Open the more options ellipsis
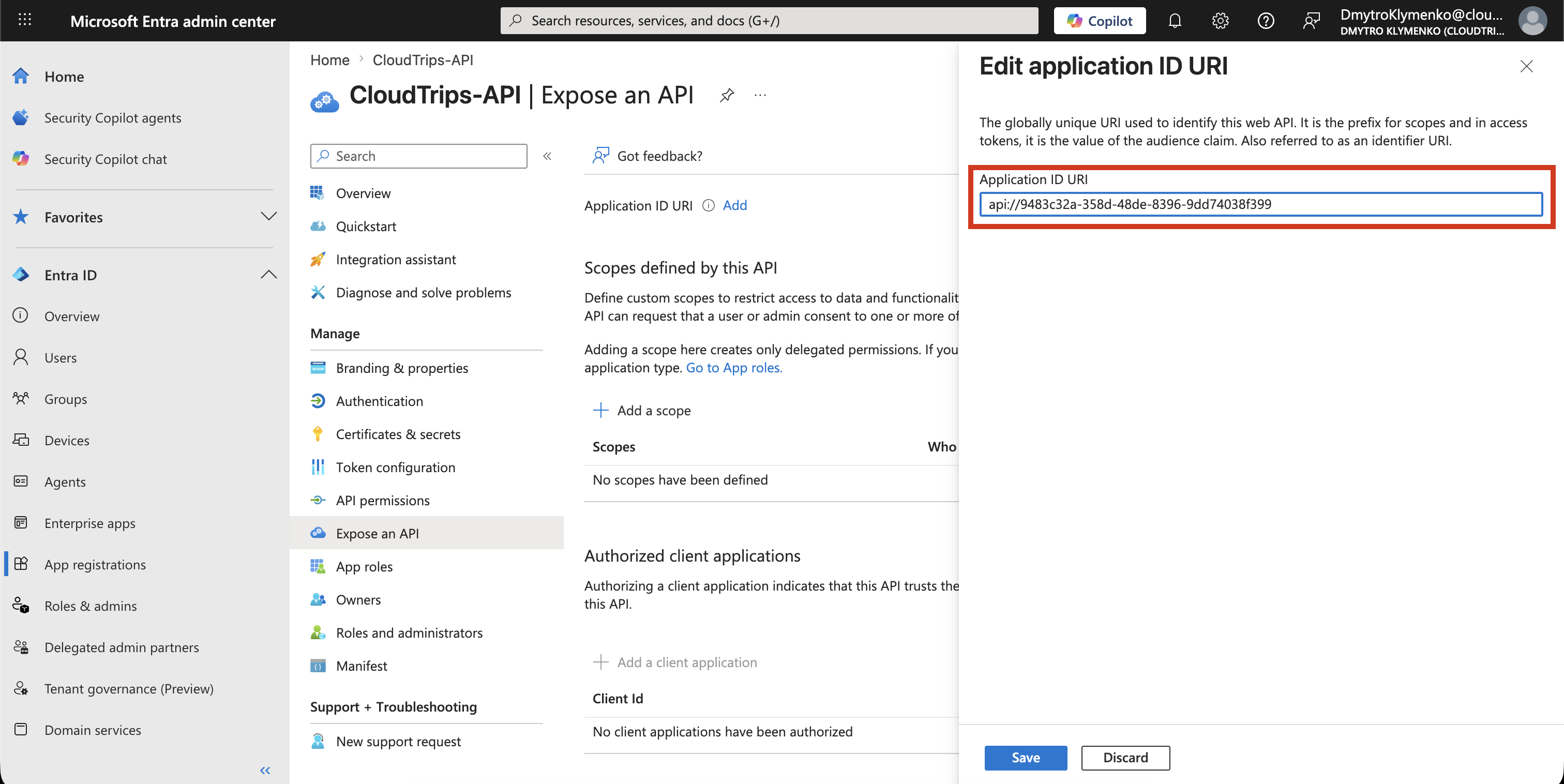Screen dimensions: 1564x784 coord(760,95)
